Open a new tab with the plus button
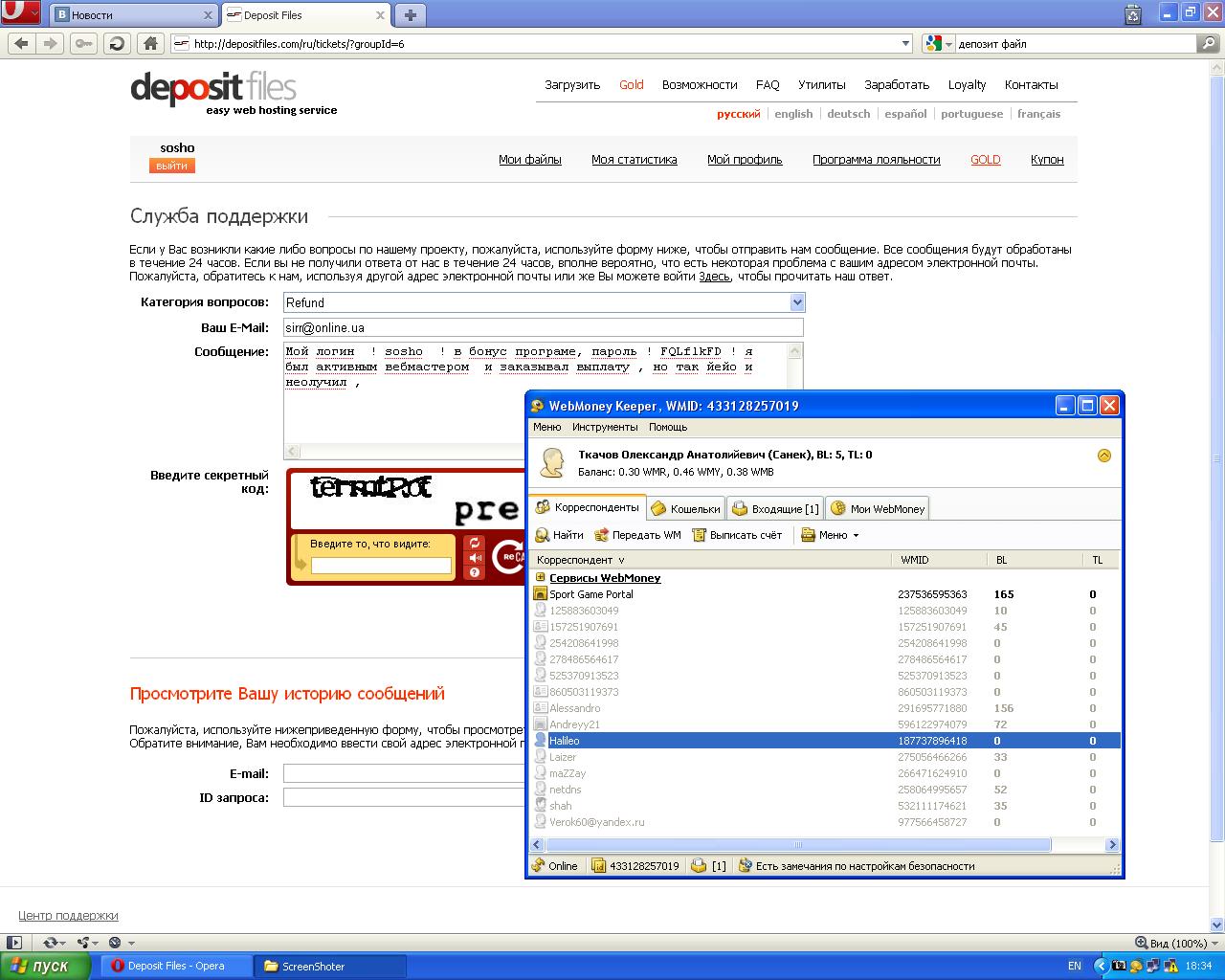 tap(410, 14)
